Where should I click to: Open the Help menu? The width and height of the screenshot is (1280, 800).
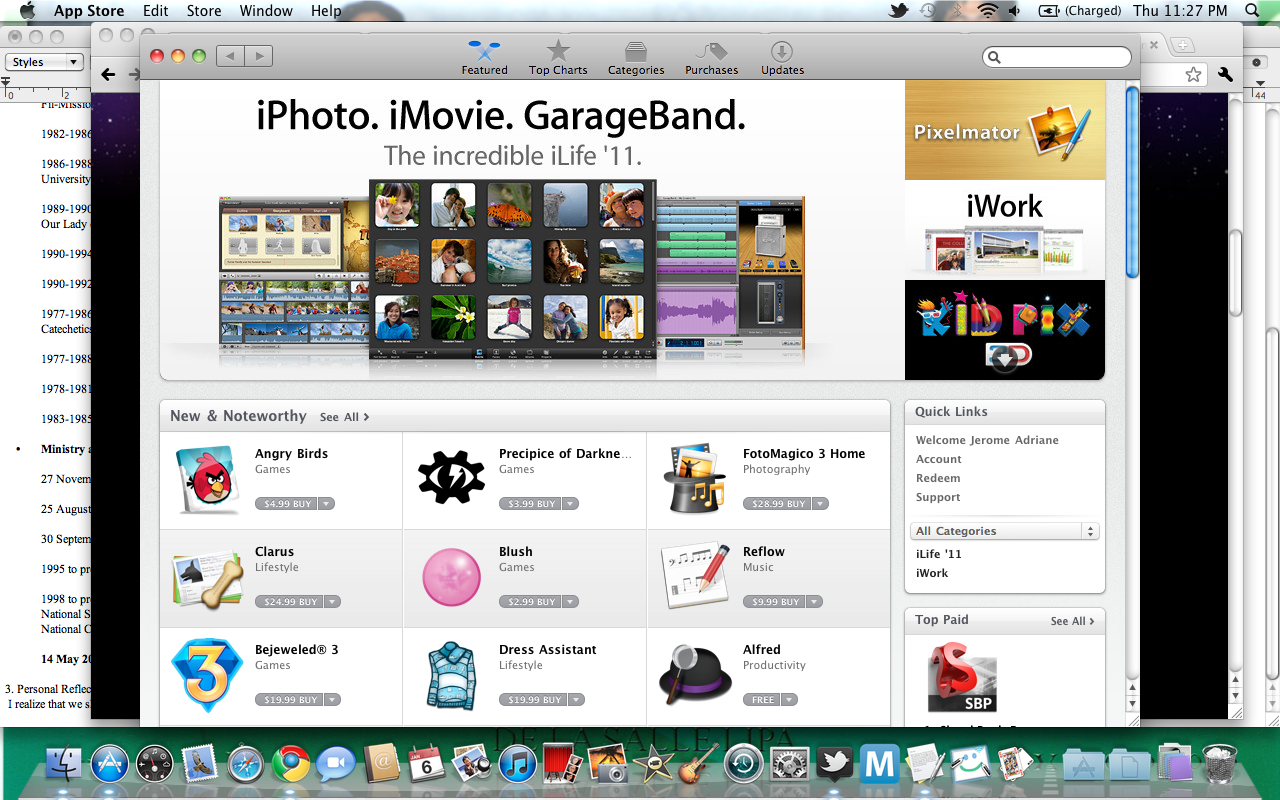click(x=326, y=11)
